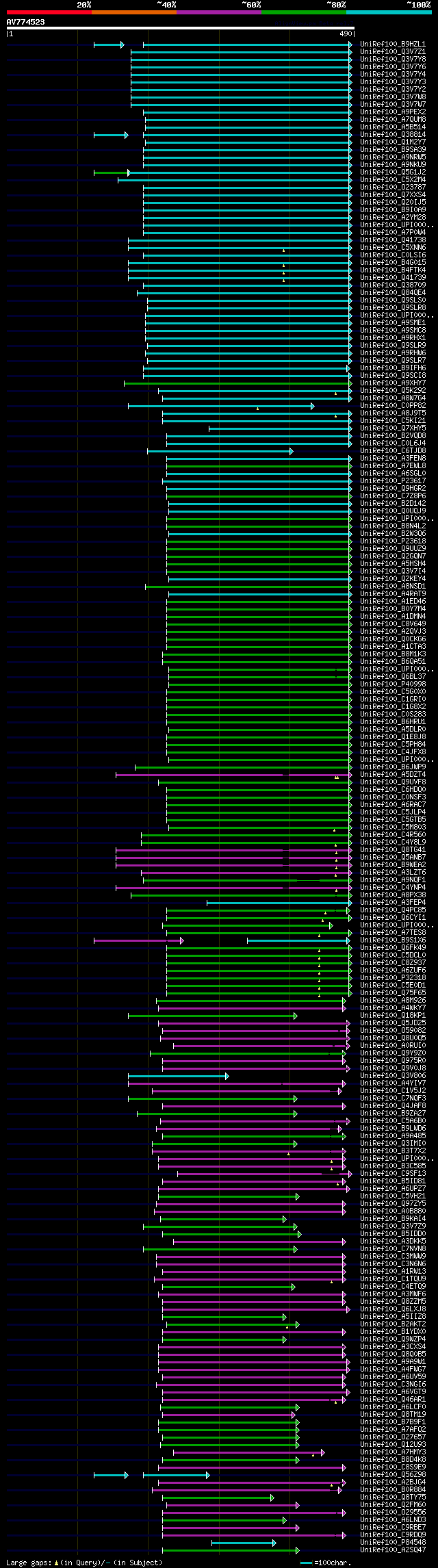Open the UniRef100_A9PEX2 hit link
This screenshot has width=438, height=1568.
coord(393,112)
